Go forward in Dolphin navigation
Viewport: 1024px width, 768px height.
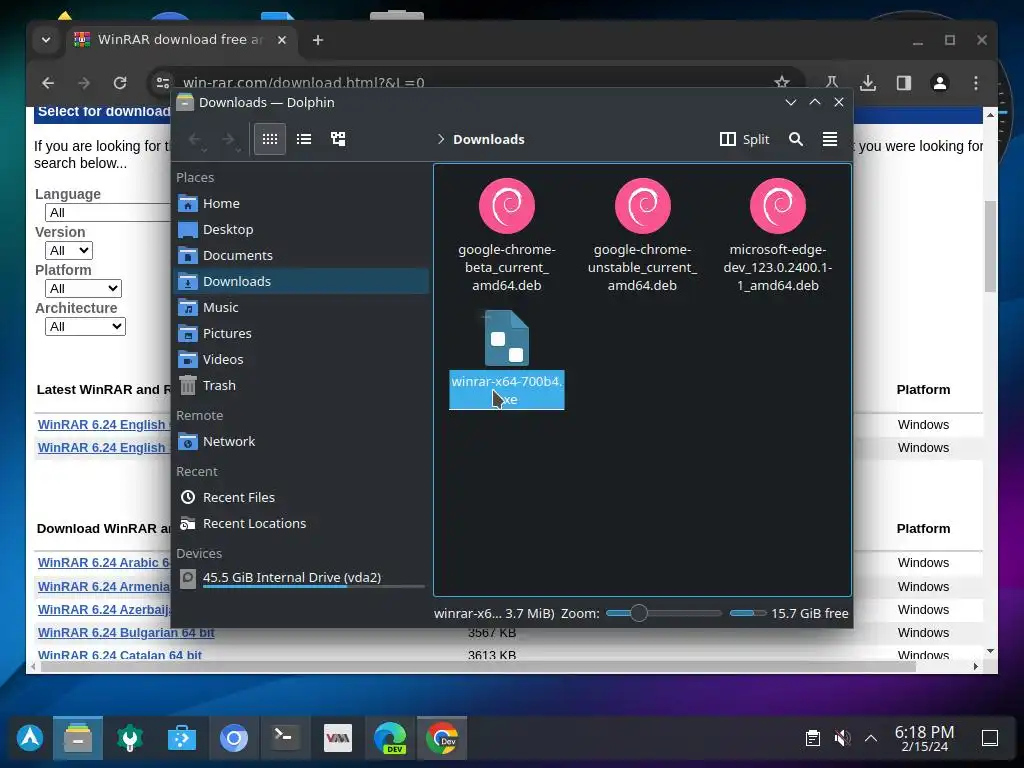[229, 140]
